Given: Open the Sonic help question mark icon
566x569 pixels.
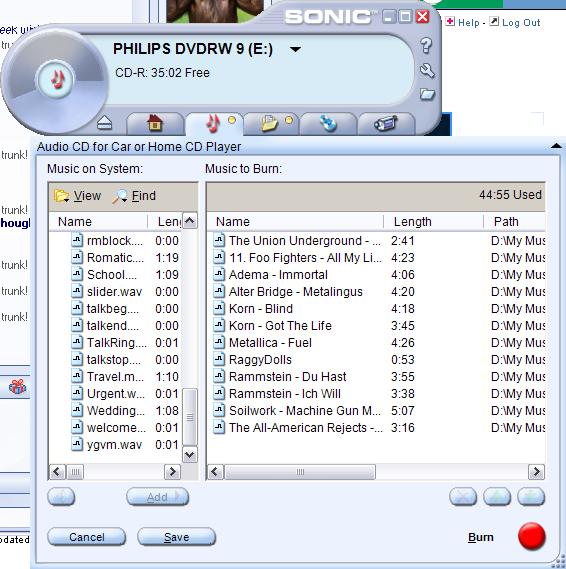Looking at the screenshot, I should click(426, 46).
